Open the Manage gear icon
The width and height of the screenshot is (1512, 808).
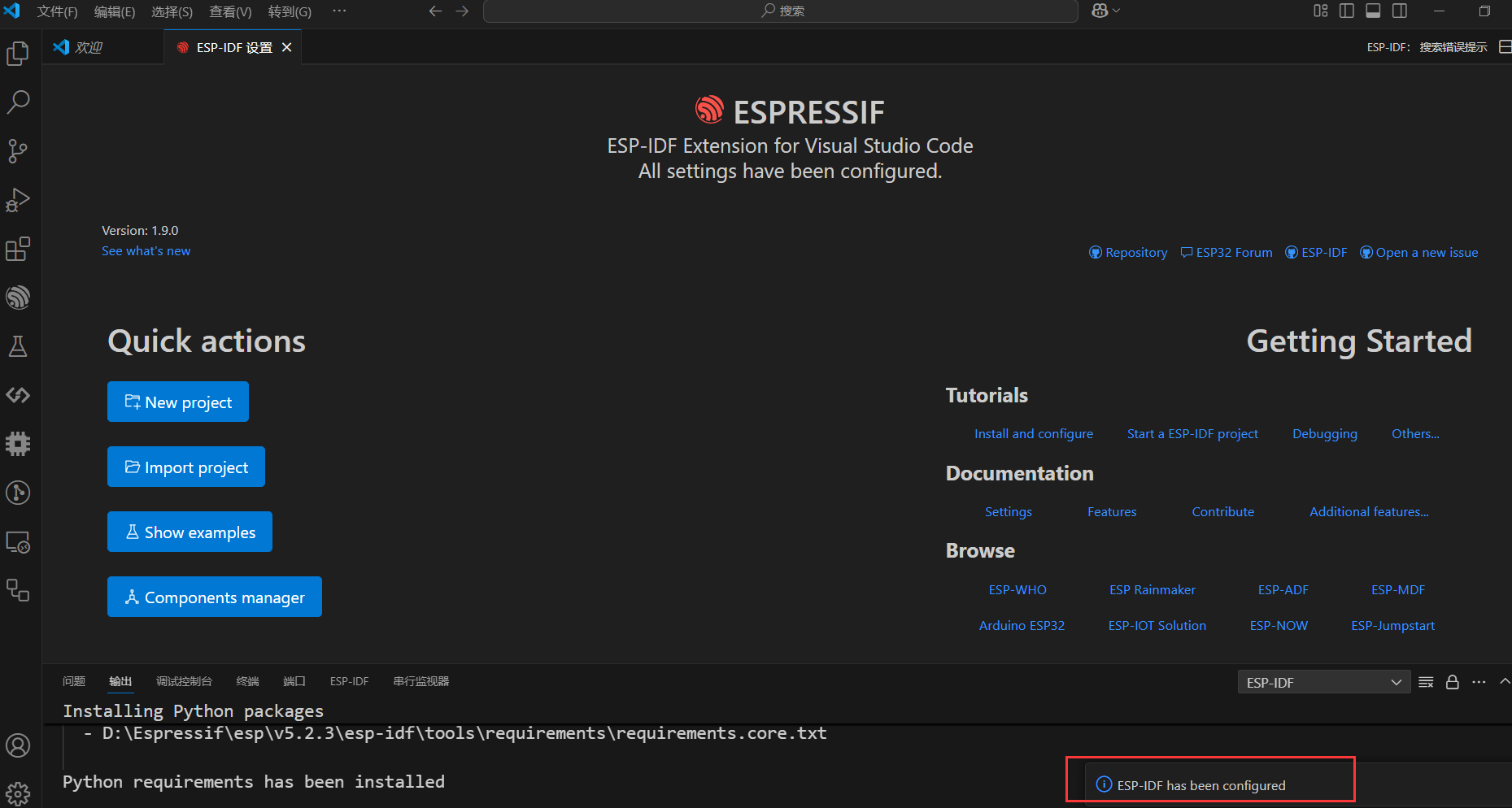click(18, 793)
